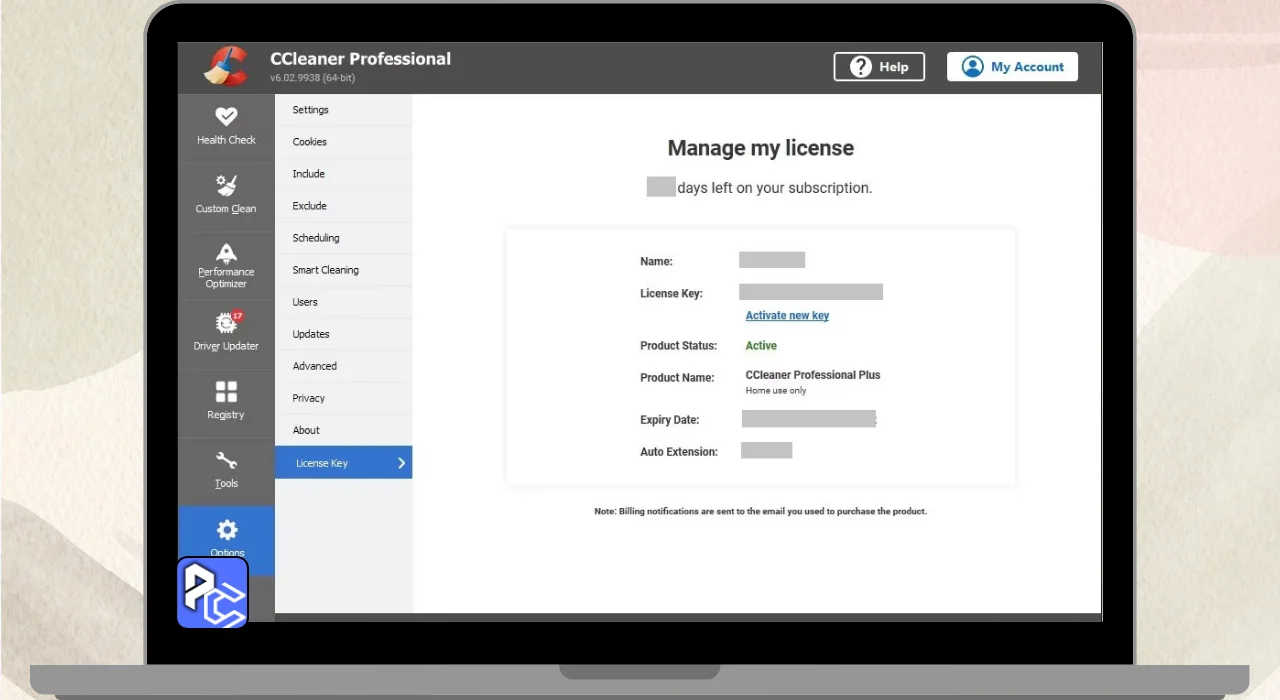The height and width of the screenshot is (700, 1280).
Task: Click the Help button
Action: click(x=879, y=67)
